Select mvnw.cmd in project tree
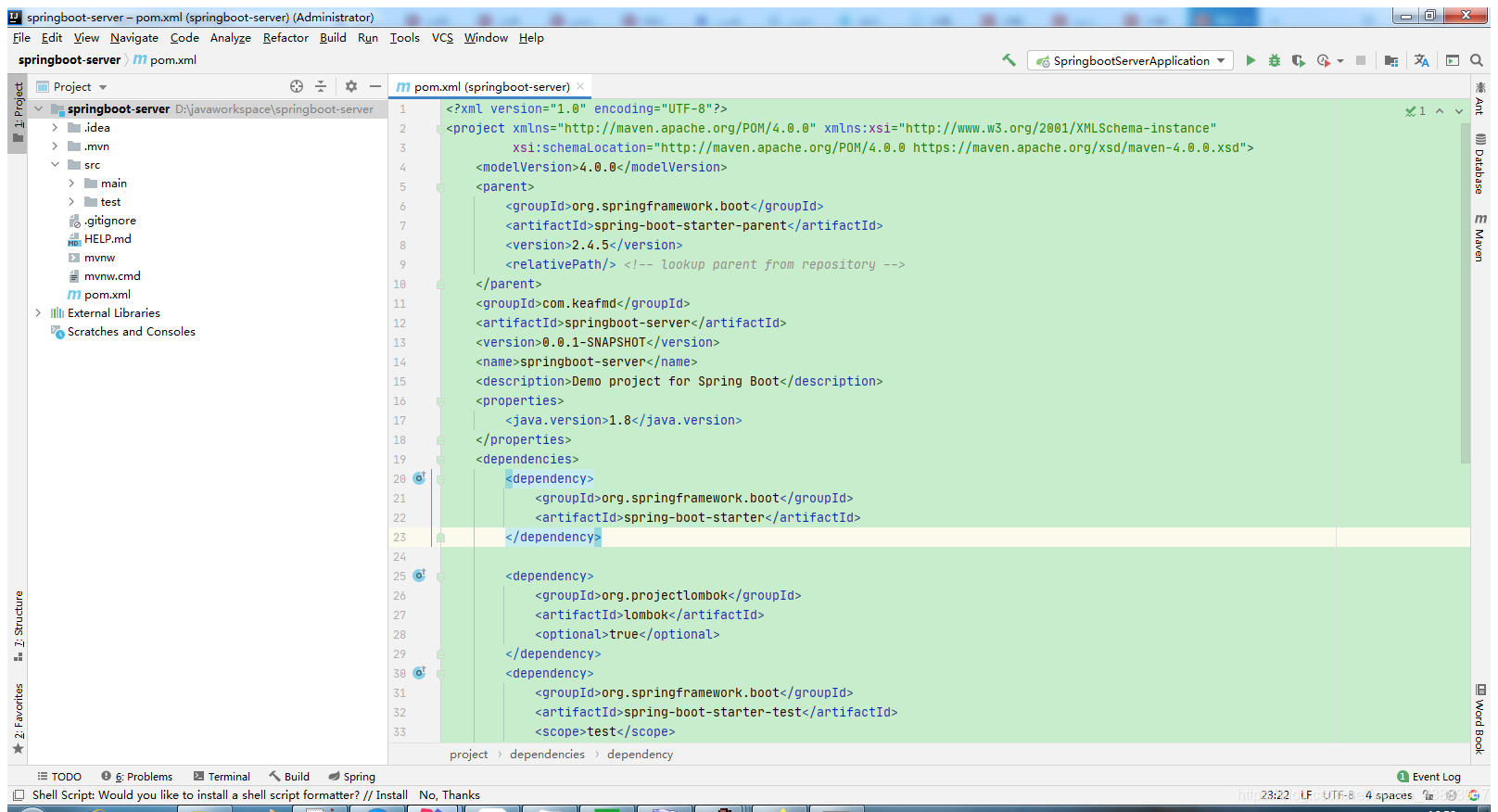1498x812 pixels. click(x=112, y=276)
